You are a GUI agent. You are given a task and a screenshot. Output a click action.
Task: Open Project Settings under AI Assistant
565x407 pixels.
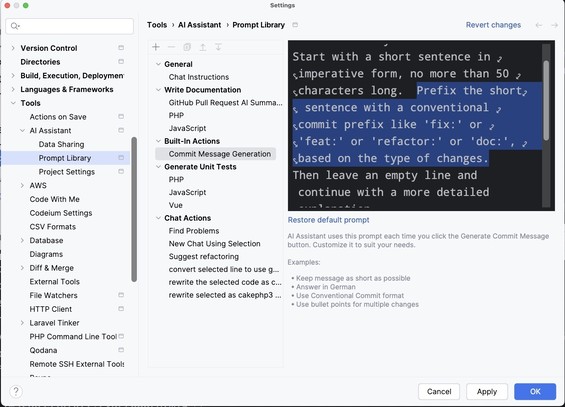[x=67, y=171]
